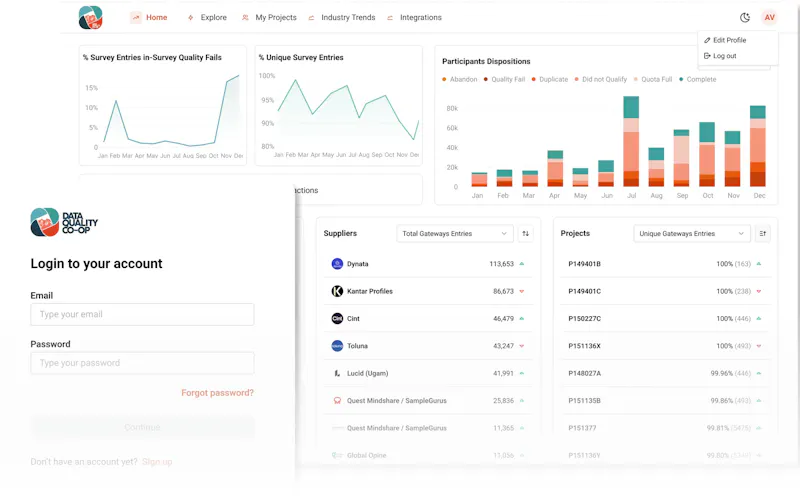Click the Projects sort icon
The width and height of the screenshot is (800, 503).
coord(763,234)
